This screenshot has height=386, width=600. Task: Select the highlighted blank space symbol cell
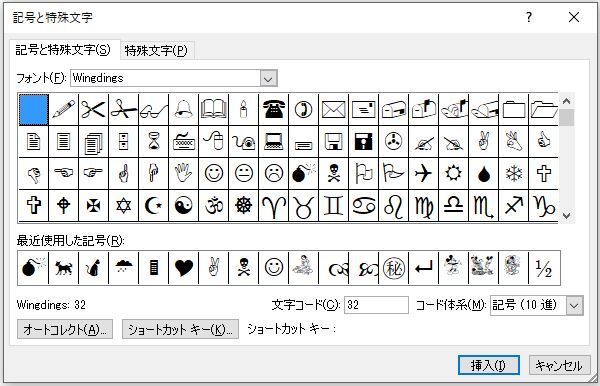[x=34, y=109]
